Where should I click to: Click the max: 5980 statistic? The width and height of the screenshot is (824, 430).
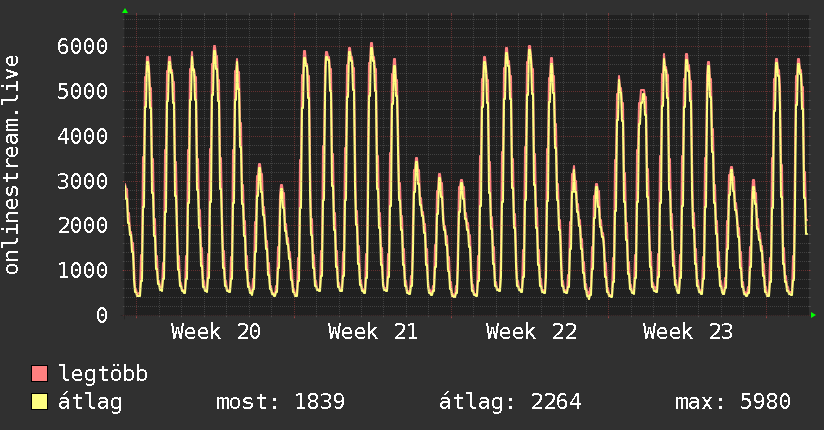pyautogui.click(x=733, y=402)
